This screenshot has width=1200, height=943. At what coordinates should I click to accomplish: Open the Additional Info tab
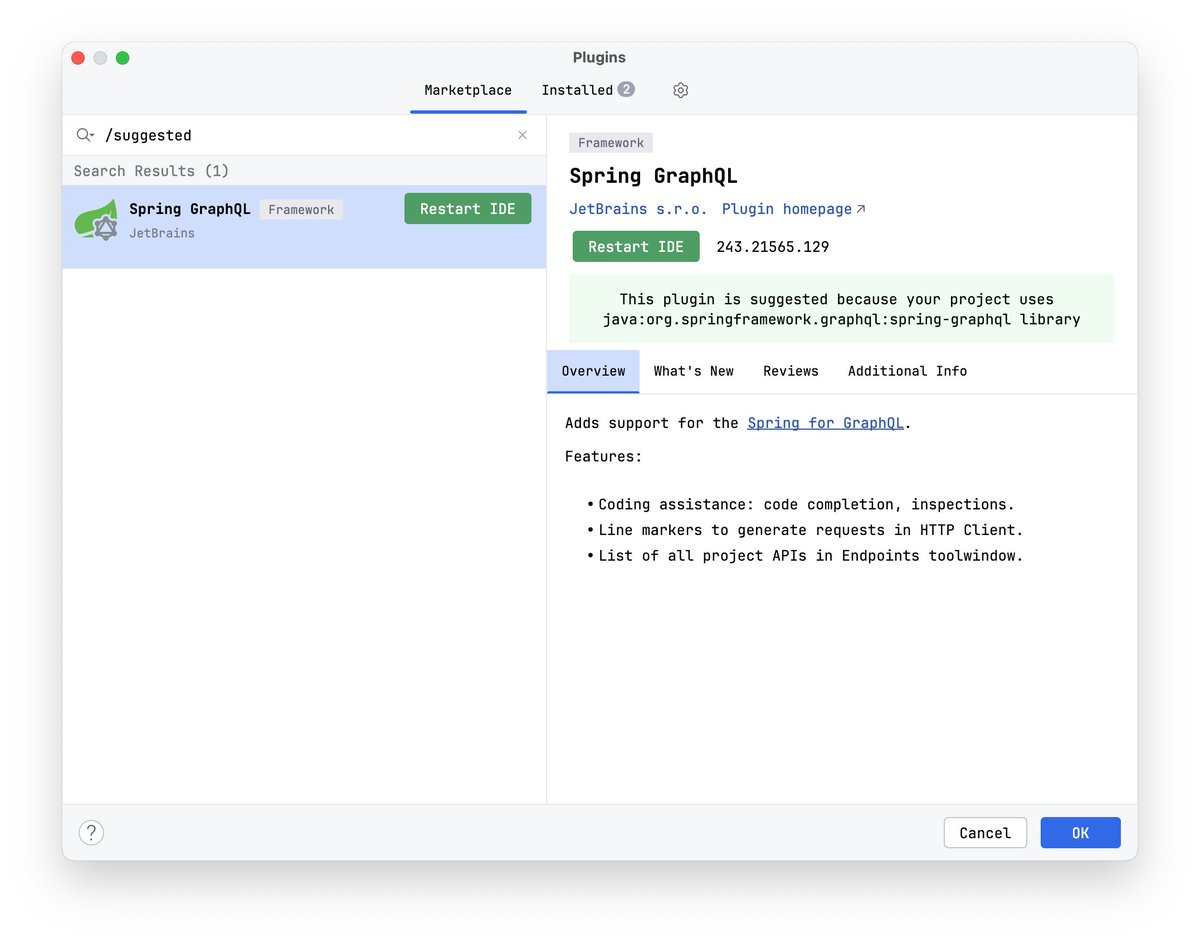tap(907, 371)
